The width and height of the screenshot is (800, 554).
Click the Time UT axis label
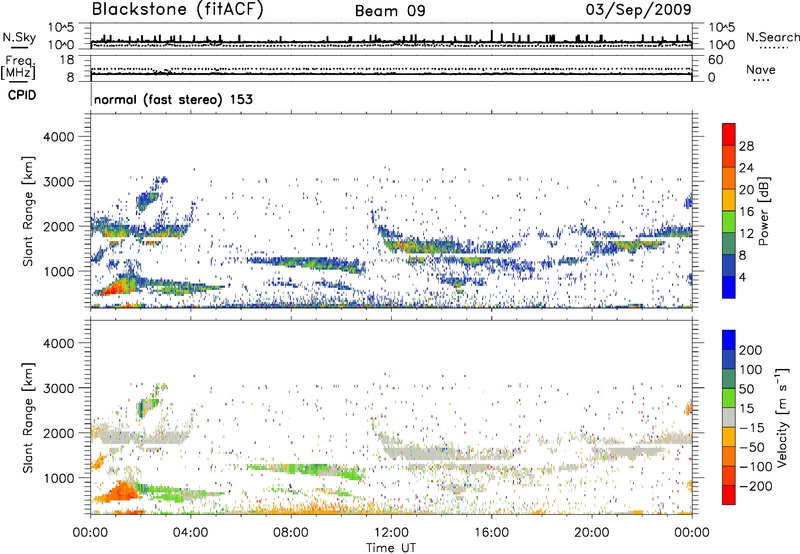tap(391, 547)
